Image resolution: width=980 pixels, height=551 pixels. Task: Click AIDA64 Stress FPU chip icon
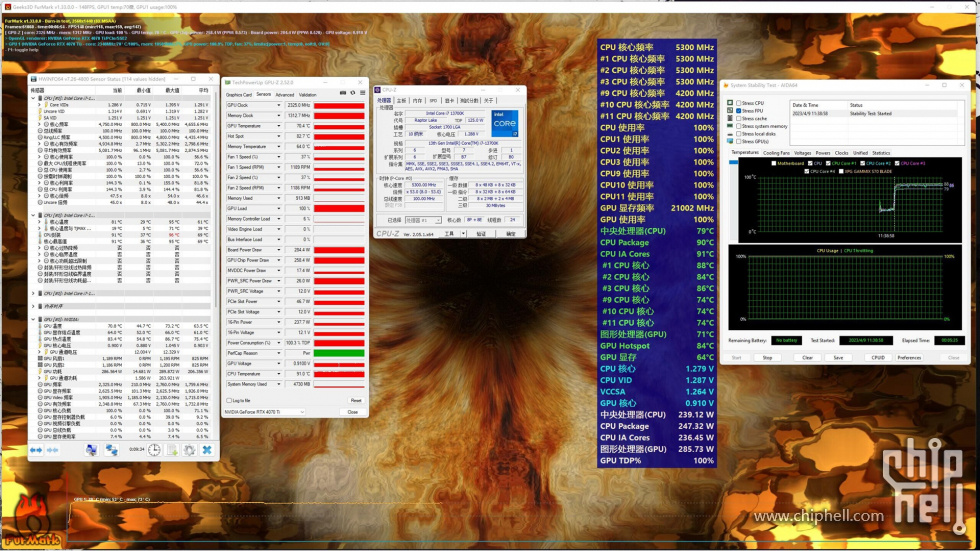730,111
